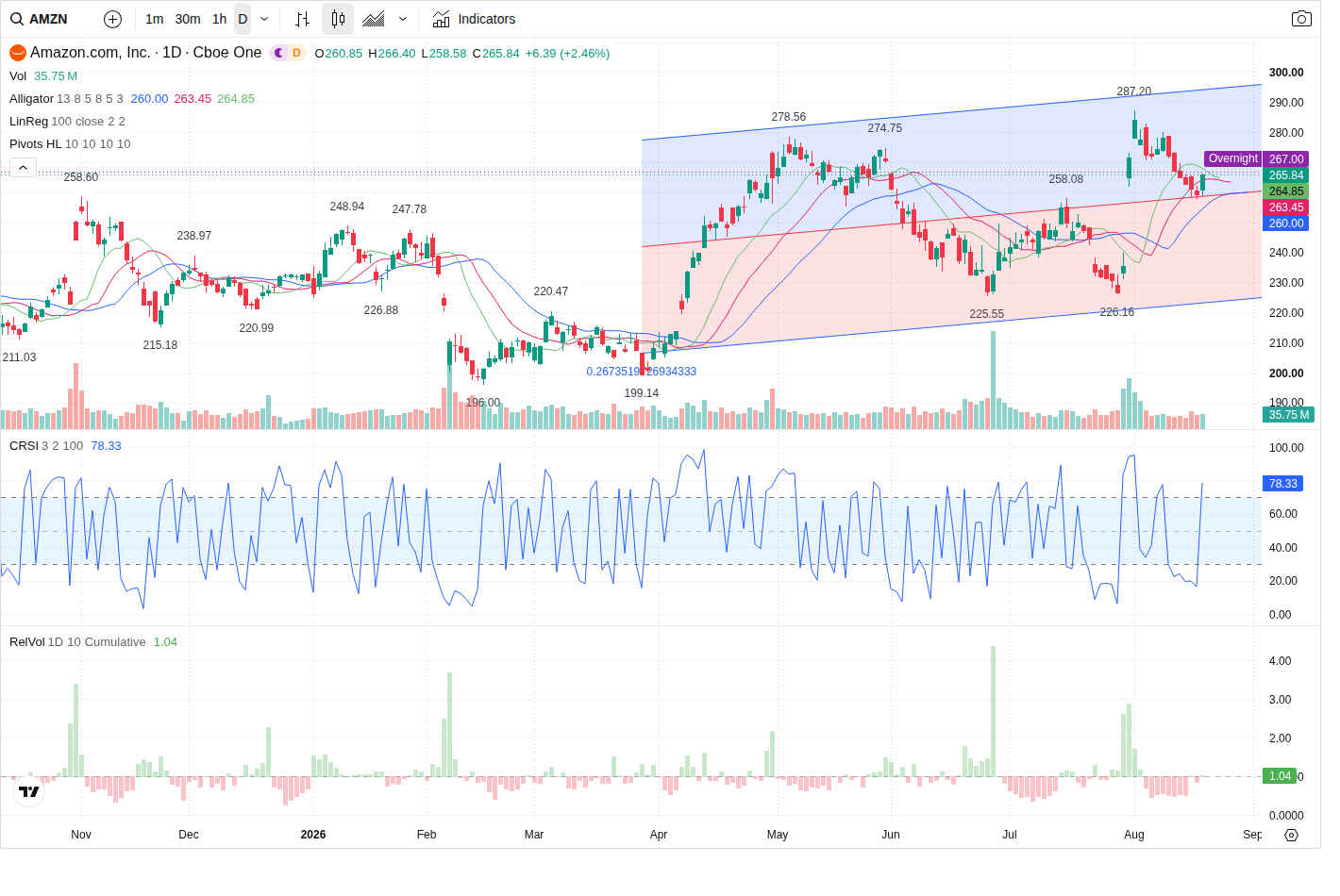Open symbol search for AMZN
This screenshot has width=1340, height=896.
tap(40, 19)
